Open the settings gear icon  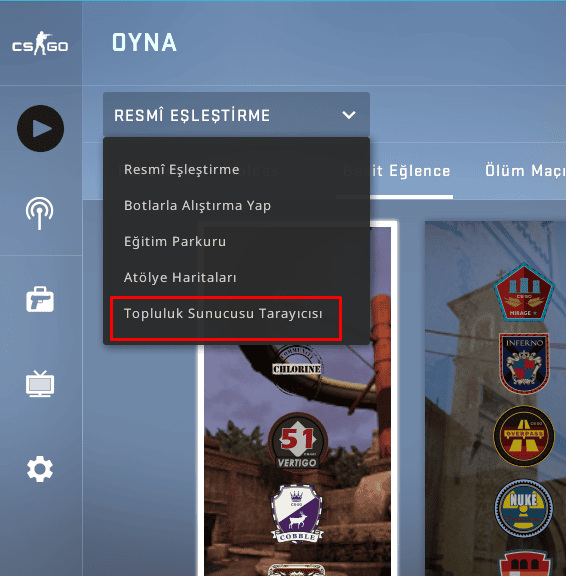pyautogui.click(x=40, y=469)
